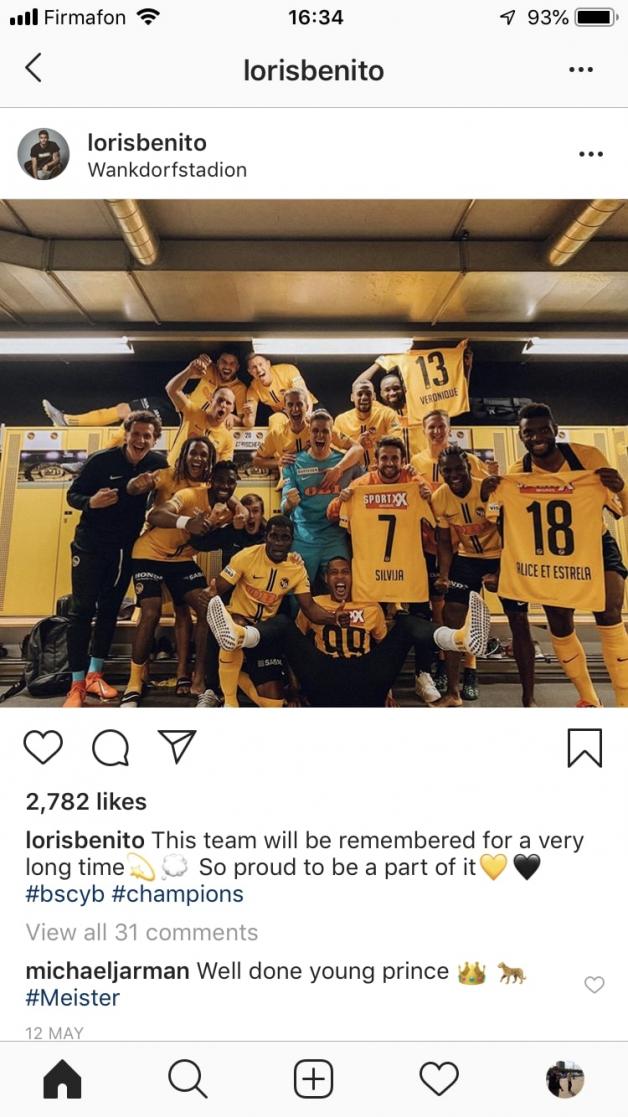
Task: Like the post with heart icon
Action: tap(43, 747)
